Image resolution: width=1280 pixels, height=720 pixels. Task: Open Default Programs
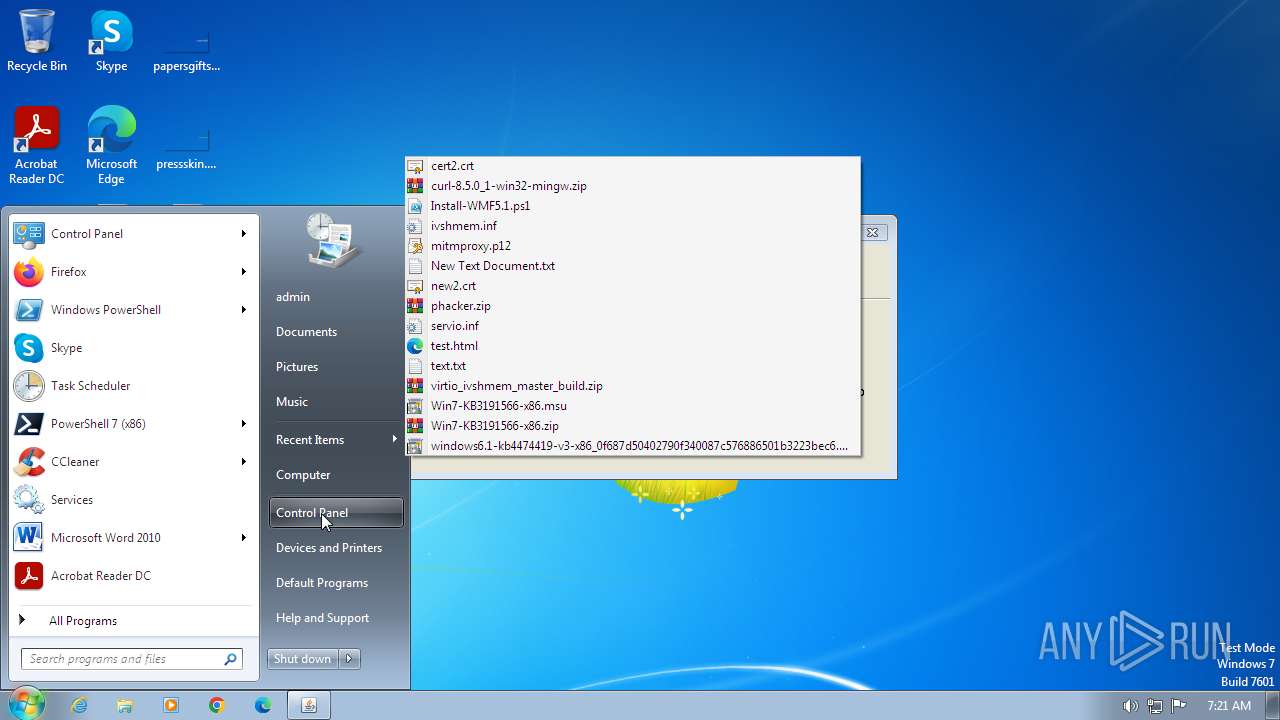click(x=322, y=583)
